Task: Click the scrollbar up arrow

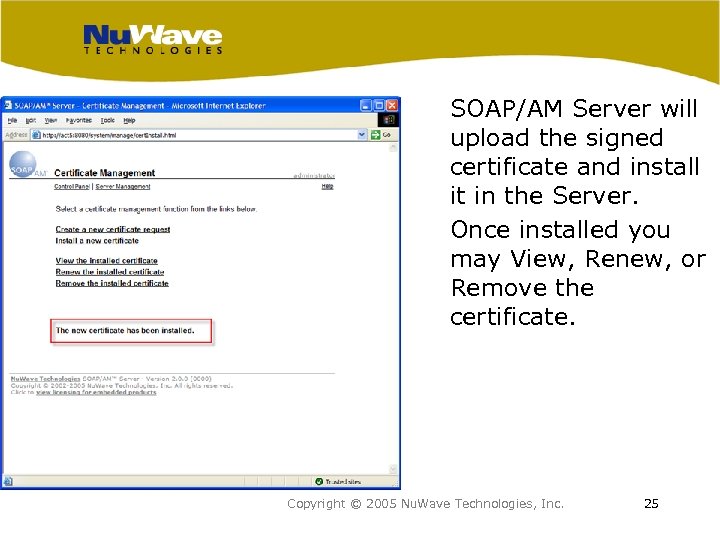Action: point(393,148)
